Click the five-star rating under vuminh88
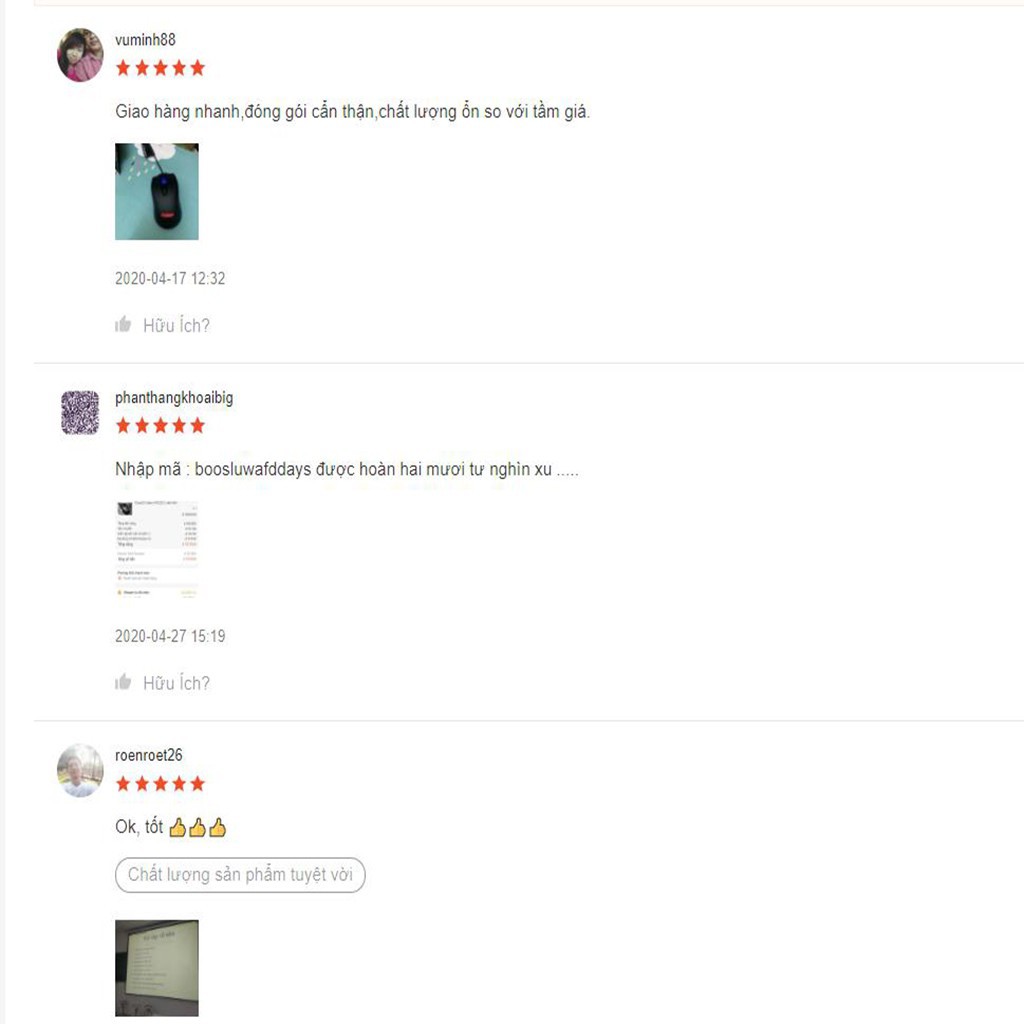The width and height of the screenshot is (1024, 1024). pos(160,68)
